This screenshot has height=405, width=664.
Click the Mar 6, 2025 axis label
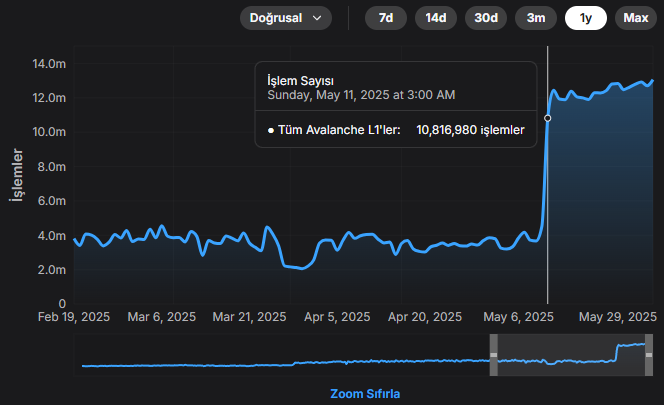[162, 317]
